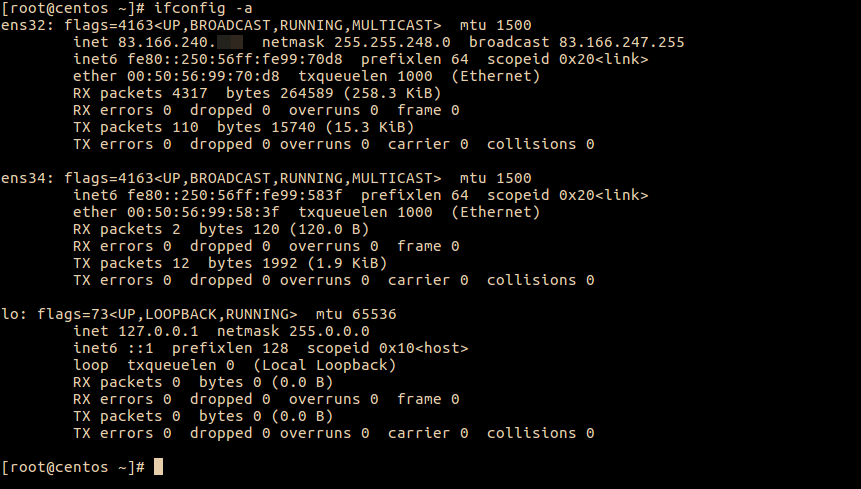Click ens32 MAC address 00:50:56:99:70:d8
The width and height of the screenshot is (861, 489).
click(203, 76)
